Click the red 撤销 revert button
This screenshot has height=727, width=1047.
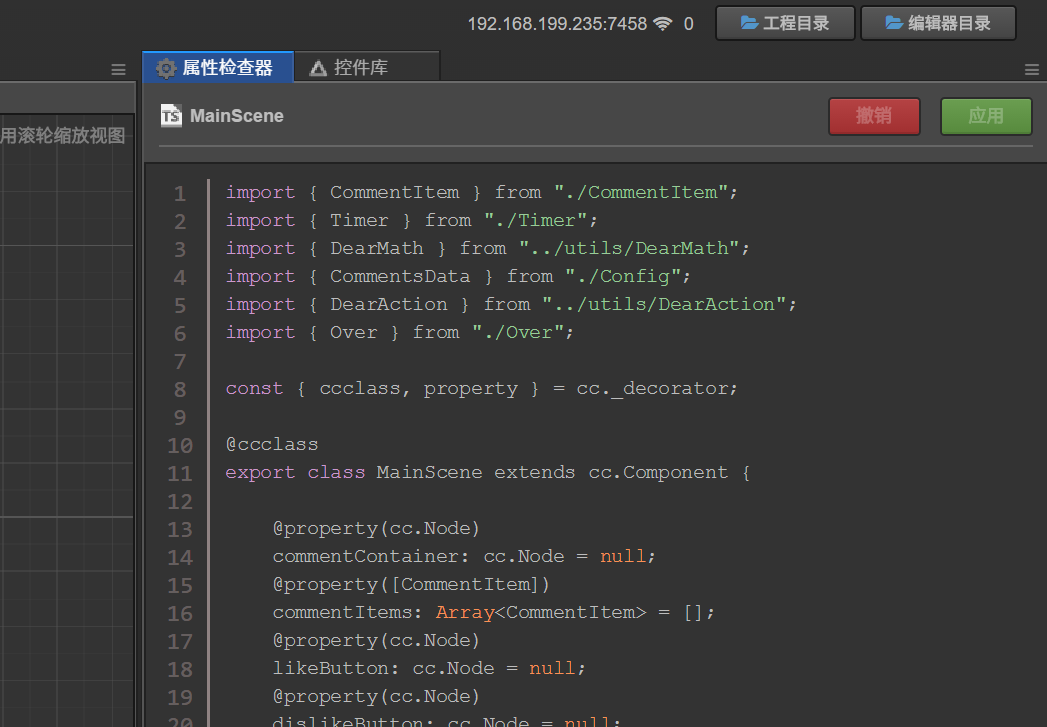(x=874, y=116)
